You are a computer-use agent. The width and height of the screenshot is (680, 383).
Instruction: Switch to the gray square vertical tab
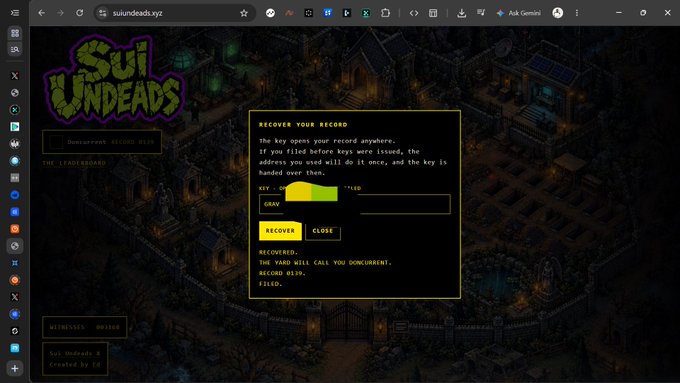click(15, 178)
